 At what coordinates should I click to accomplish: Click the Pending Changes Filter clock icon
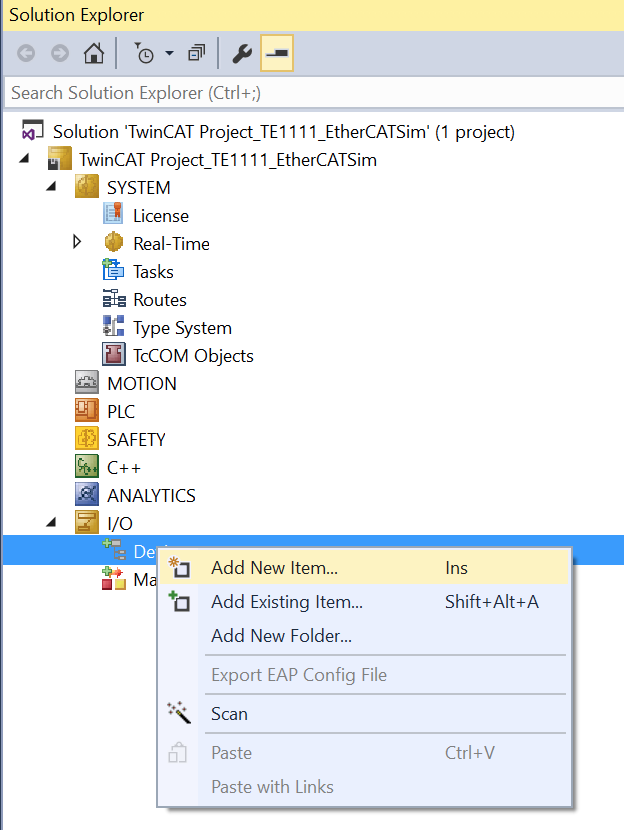[144, 53]
